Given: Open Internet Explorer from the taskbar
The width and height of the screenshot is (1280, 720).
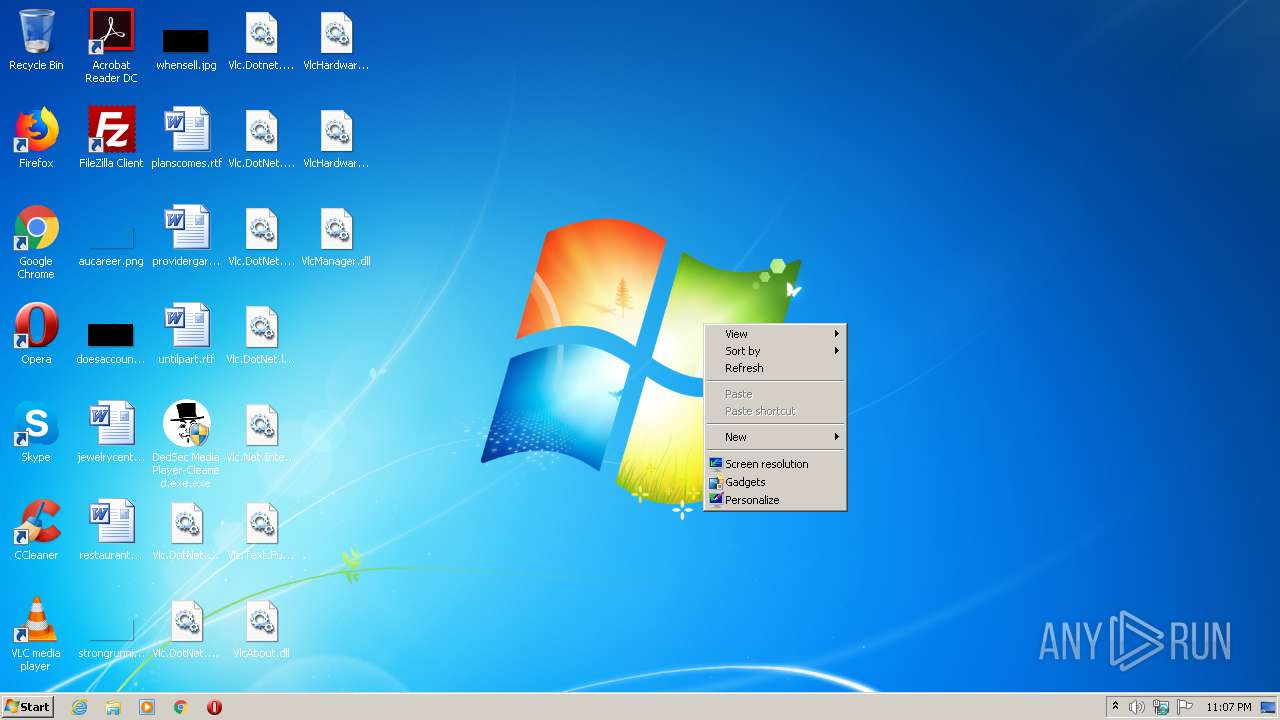Looking at the screenshot, I should click(79, 707).
